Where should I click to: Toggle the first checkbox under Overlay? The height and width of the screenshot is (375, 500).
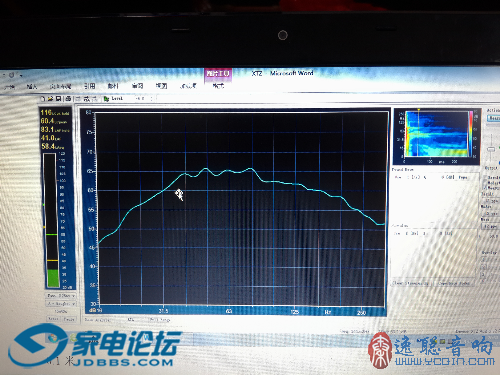[x=484, y=259]
